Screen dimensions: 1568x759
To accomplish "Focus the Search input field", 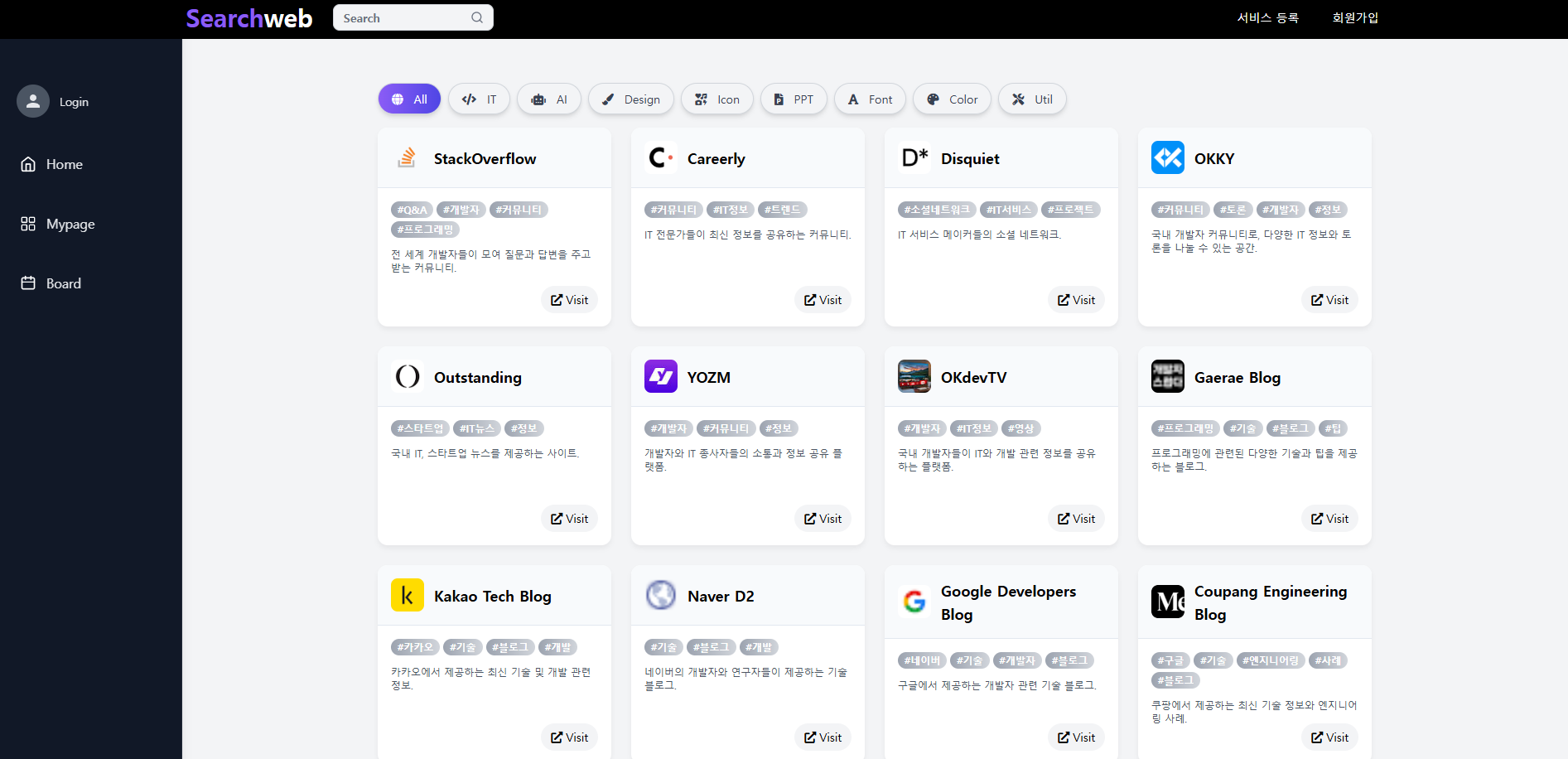I will coord(413,17).
